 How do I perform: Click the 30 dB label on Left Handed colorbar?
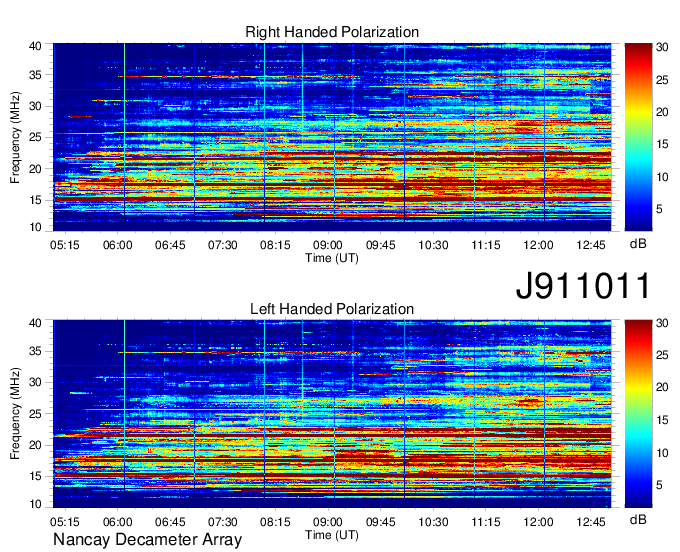(x=662, y=323)
